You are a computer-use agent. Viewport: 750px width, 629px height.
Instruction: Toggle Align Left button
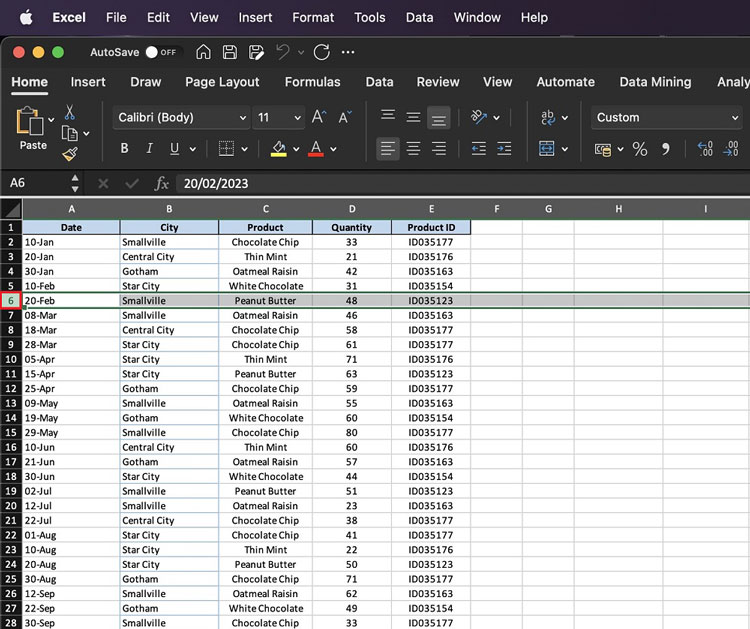(x=388, y=149)
